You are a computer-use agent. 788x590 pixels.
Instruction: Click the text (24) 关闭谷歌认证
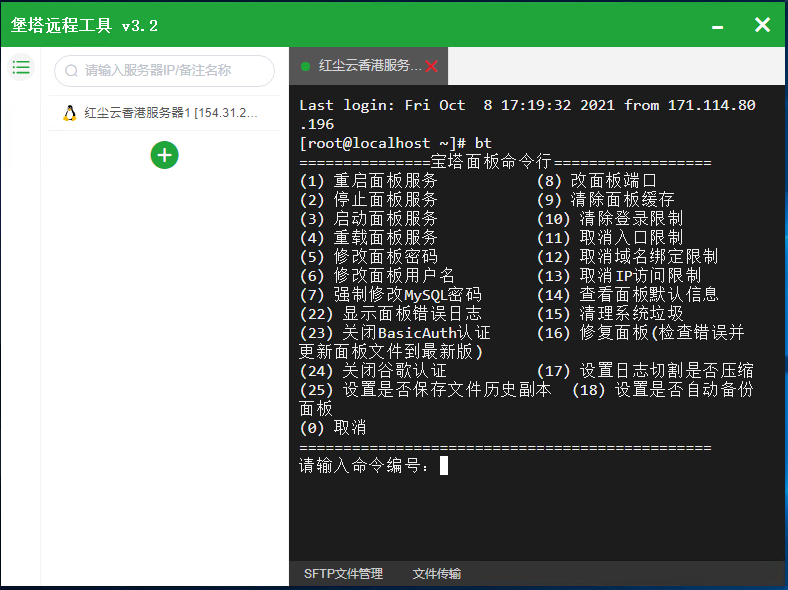(x=373, y=371)
